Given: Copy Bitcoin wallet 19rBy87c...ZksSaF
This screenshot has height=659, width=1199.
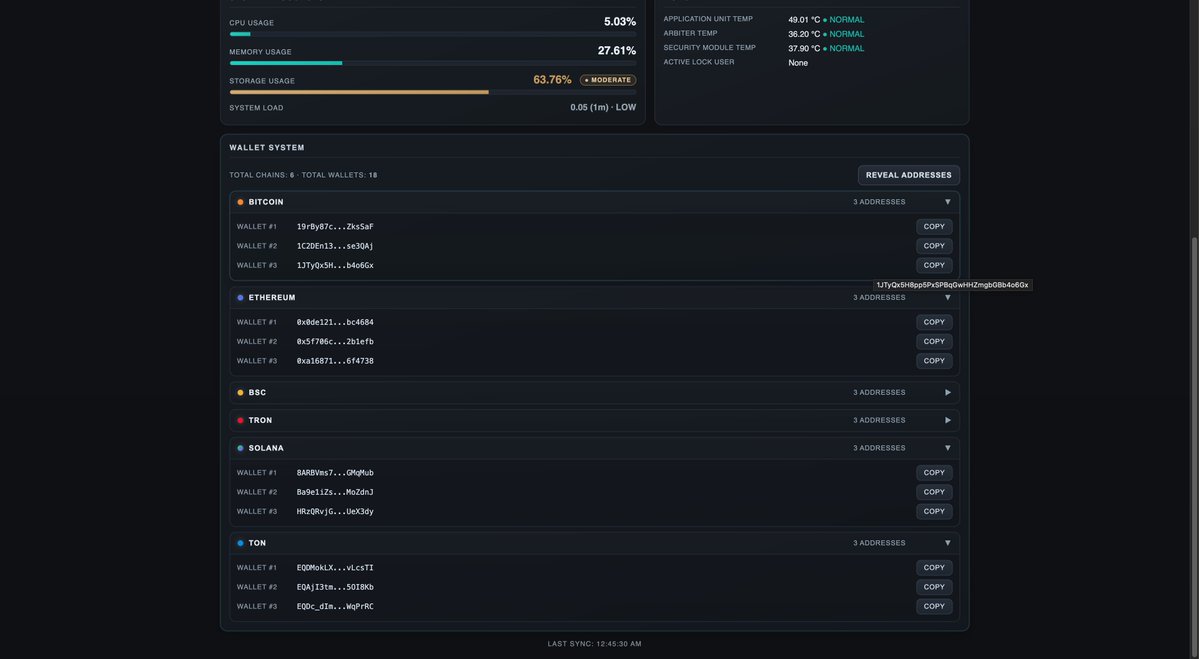Looking at the screenshot, I should tap(934, 226).
